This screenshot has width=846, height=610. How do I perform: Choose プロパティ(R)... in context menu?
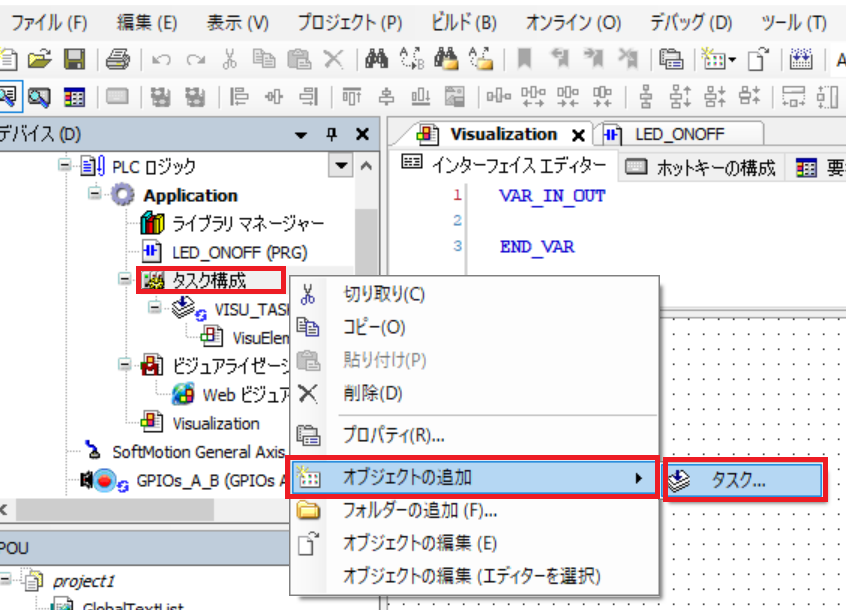pyautogui.click(x=393, y=435)
